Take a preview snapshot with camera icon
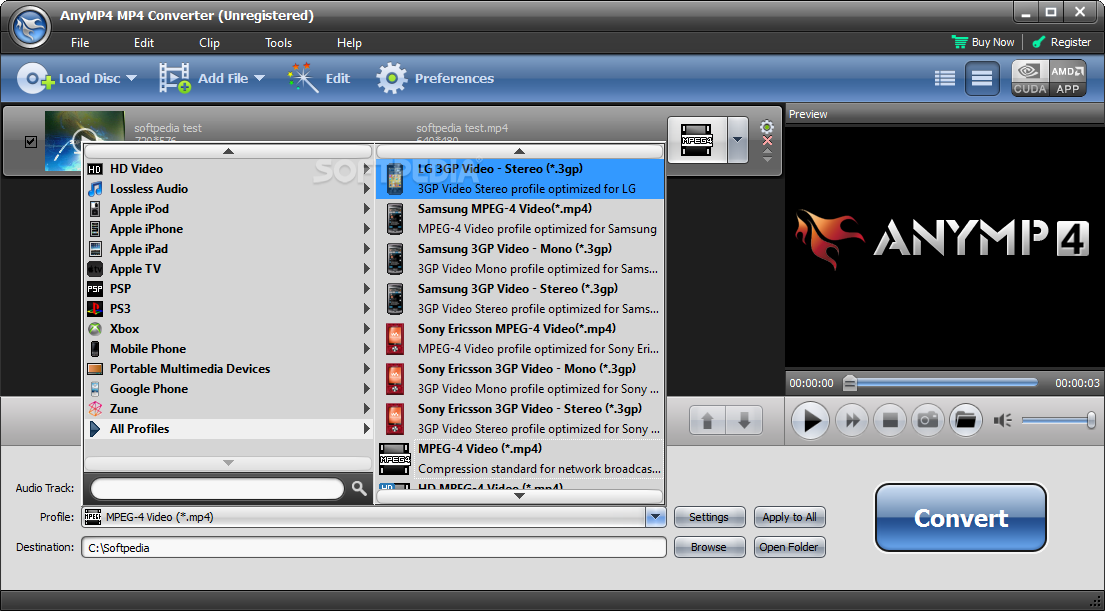Screen dimensions: 1105x611 pos(927,421)
